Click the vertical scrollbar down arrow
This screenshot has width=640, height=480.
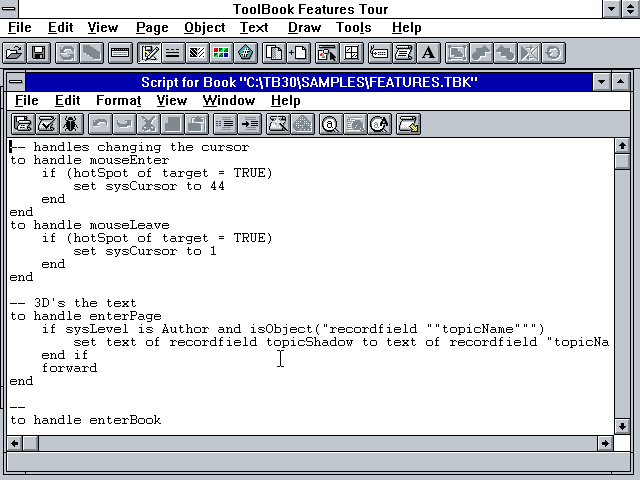(623, 426)
